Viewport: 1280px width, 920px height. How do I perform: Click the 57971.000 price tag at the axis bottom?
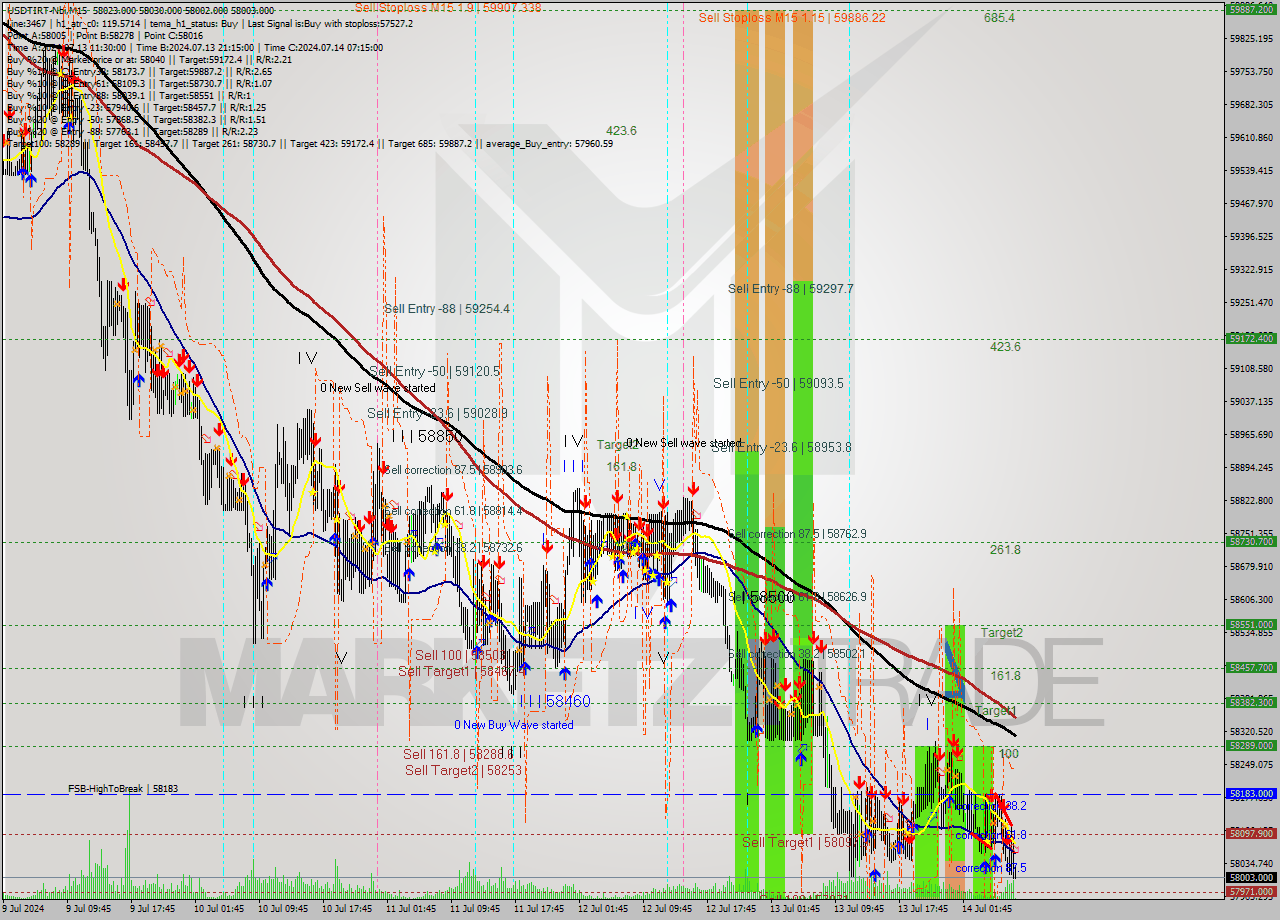pyautogui.click(x=1251, y=891)
